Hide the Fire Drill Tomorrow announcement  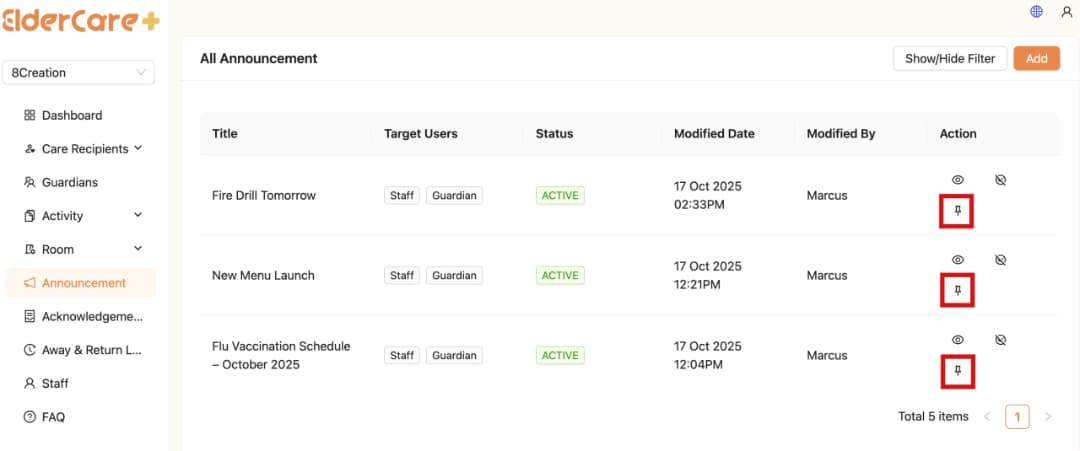(1000, 180)
